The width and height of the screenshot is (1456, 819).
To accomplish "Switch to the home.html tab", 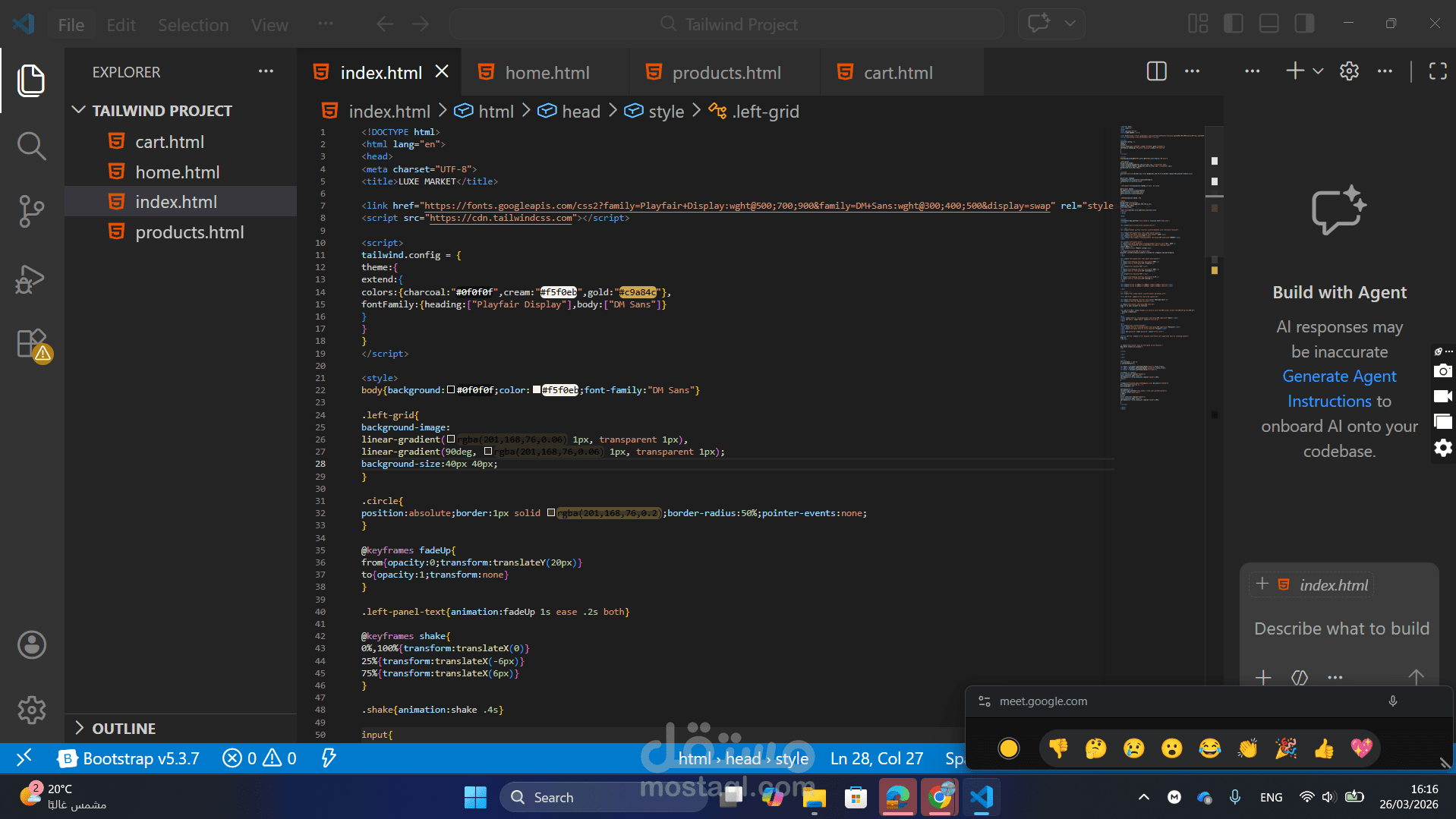I will point(545,73).
